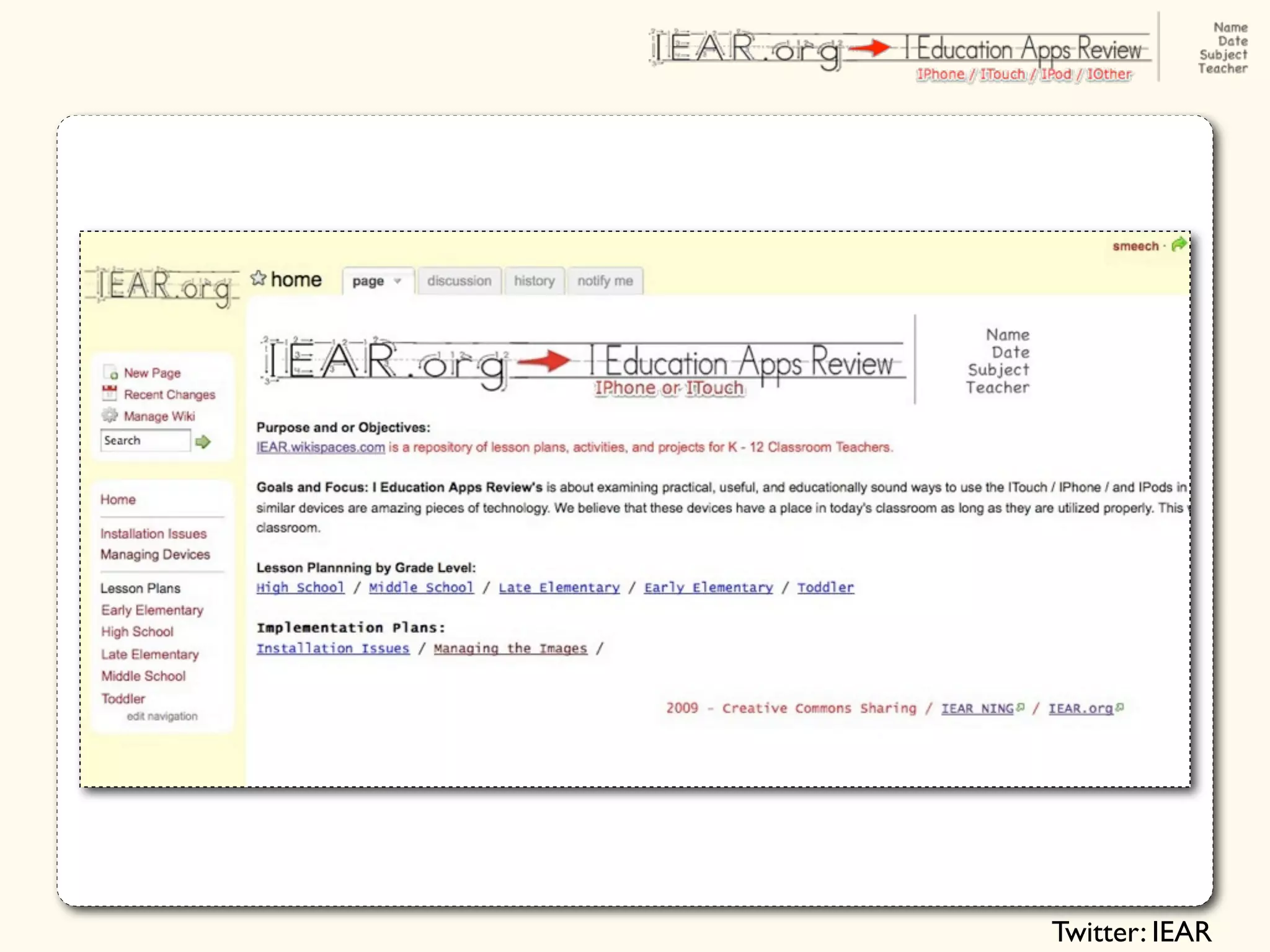Click the Implementation Plans heading

click(351, 627)
